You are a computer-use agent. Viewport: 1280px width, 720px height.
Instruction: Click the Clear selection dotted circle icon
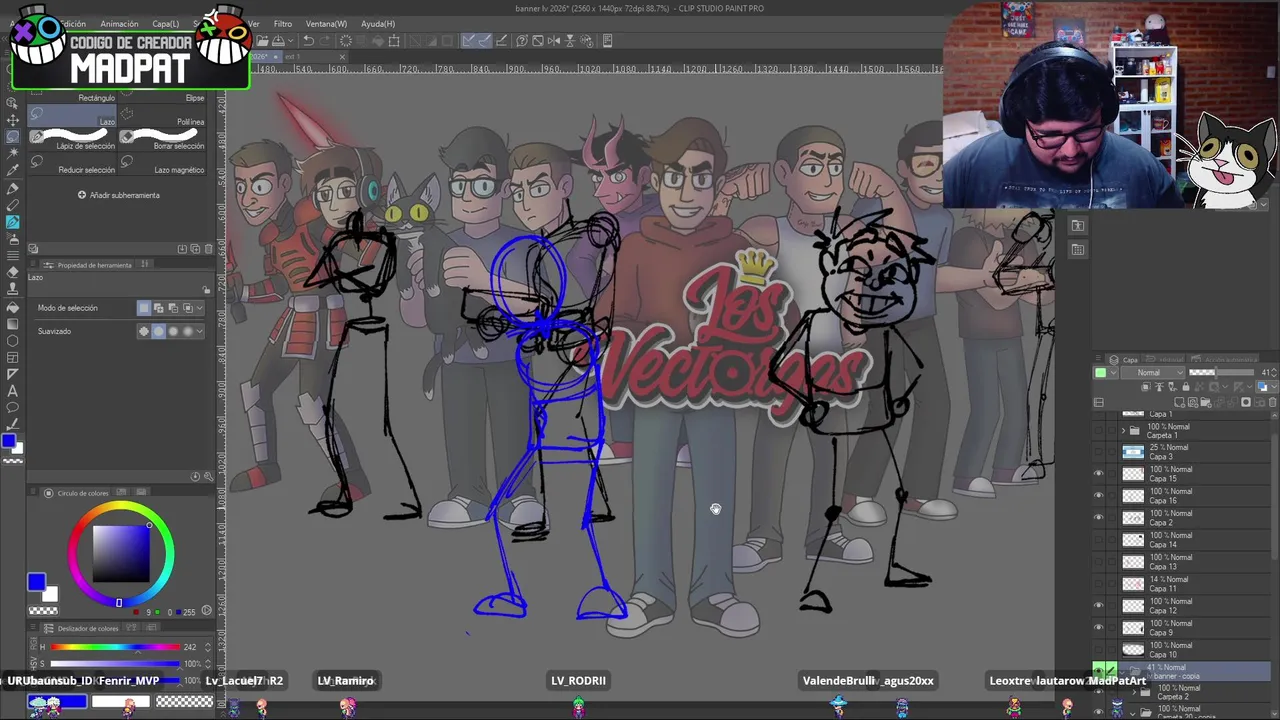click(346, 41)
